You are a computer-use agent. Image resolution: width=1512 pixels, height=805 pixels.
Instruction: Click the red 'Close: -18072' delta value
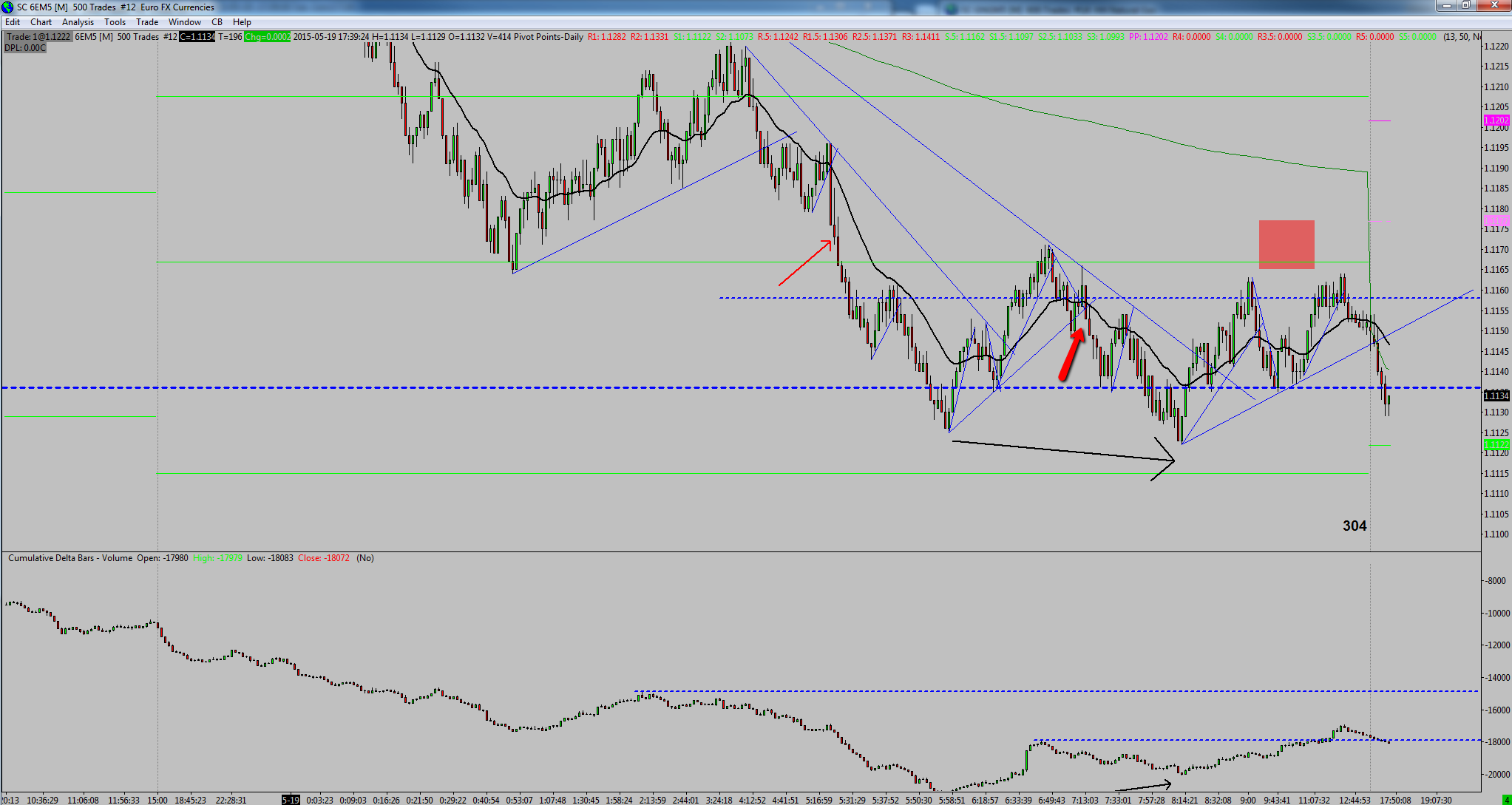coord(324,558)
